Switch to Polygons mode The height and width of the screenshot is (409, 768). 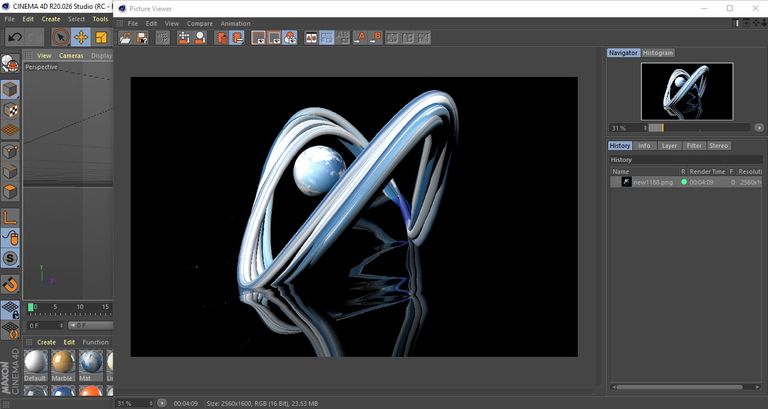coord(10,192)
